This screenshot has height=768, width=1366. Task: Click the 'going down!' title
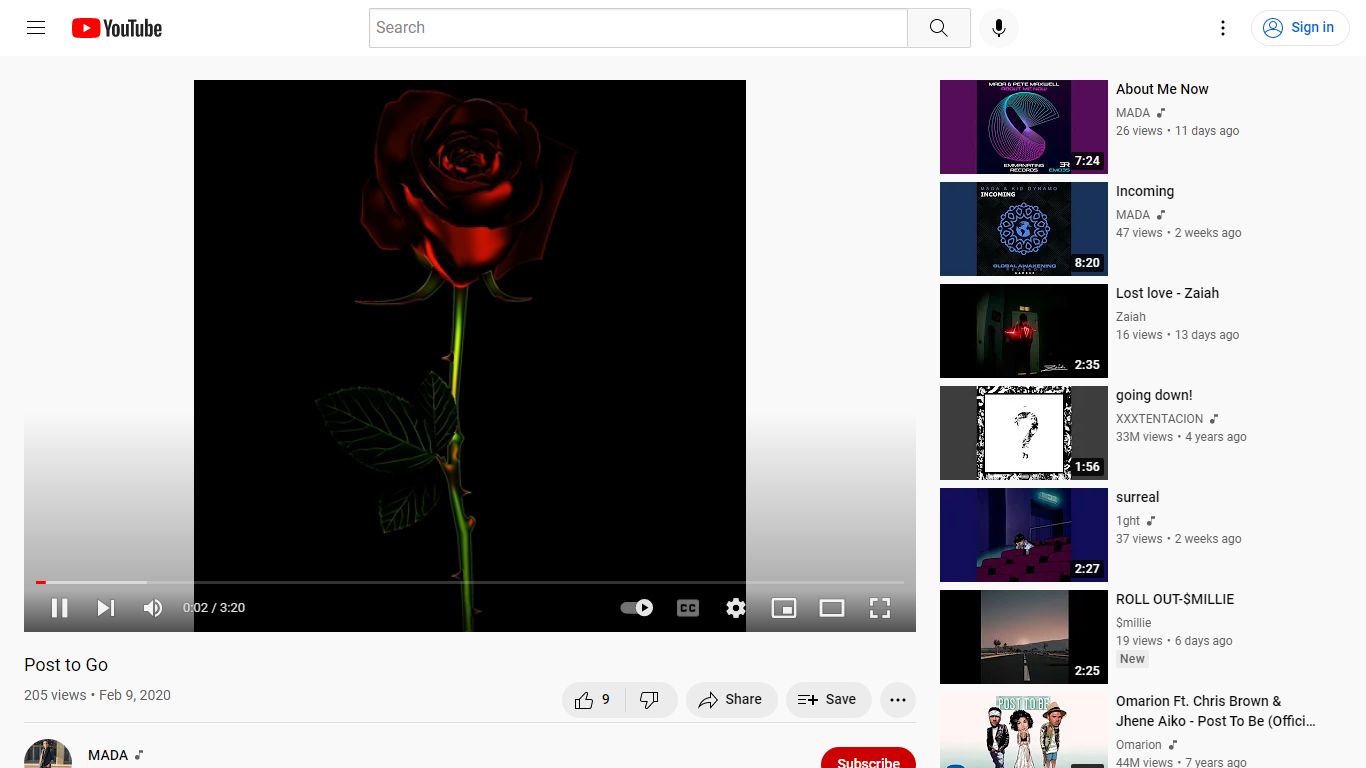point(1154,395)
